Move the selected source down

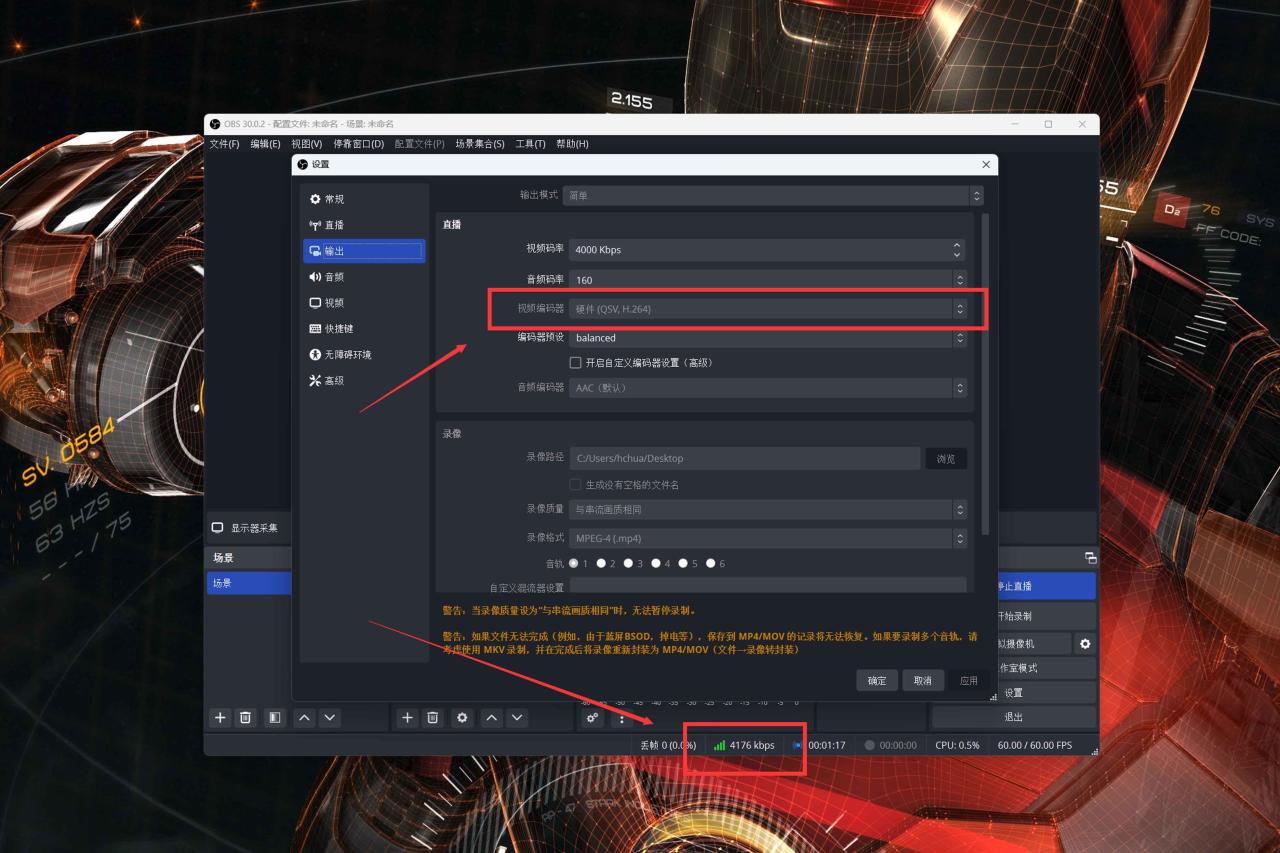[x=517, y=718]
